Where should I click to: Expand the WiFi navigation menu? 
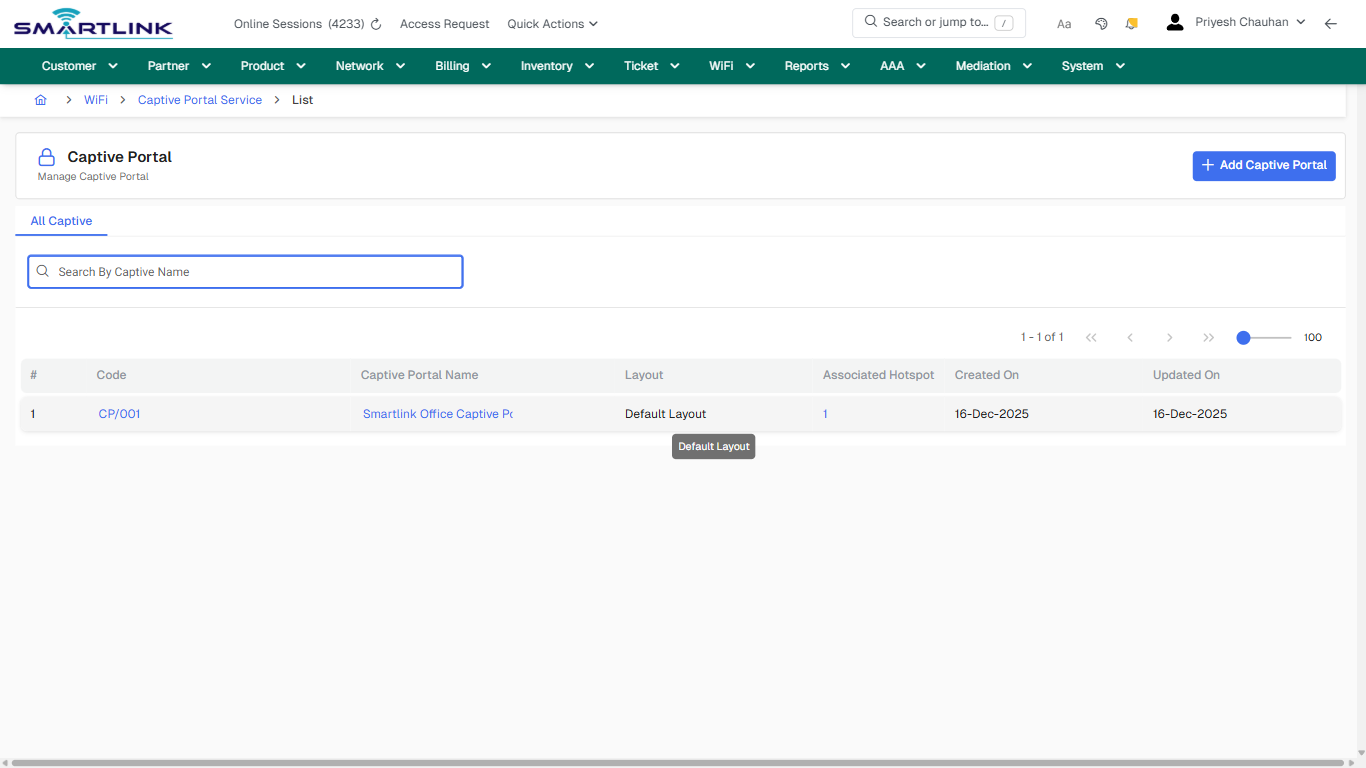731,65
